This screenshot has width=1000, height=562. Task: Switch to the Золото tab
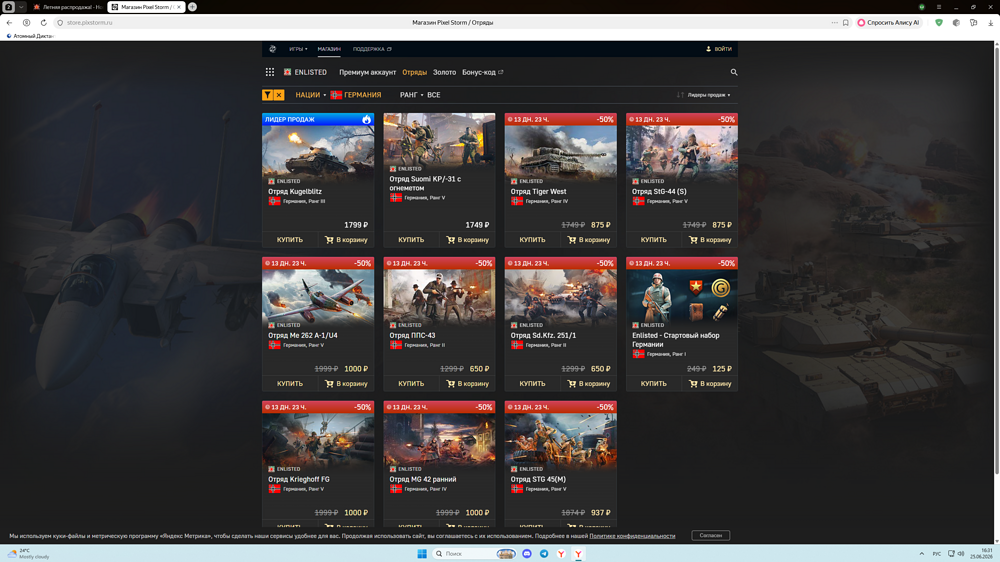click(445, 72)
